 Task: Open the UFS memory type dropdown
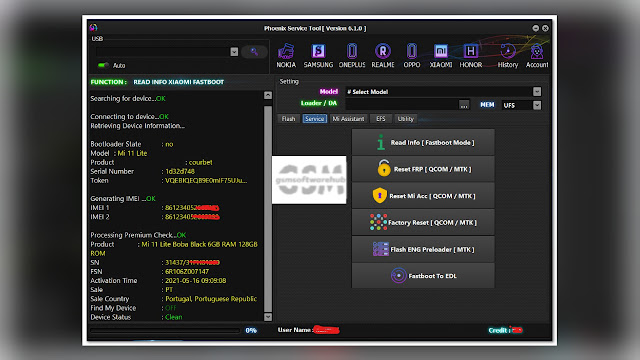tap(537, 105)
